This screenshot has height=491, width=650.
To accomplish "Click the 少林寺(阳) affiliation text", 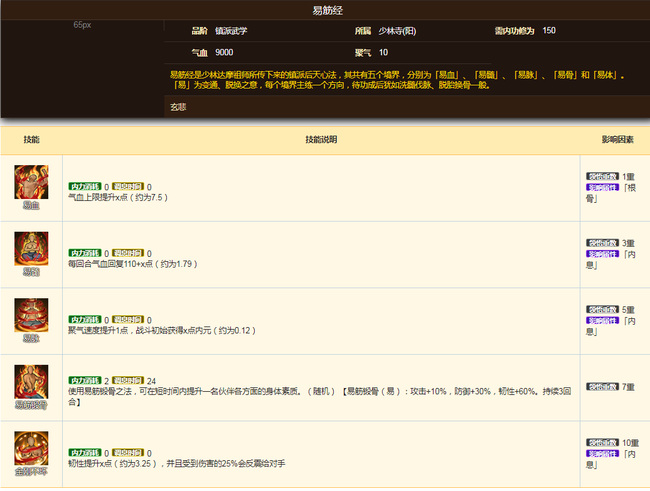I will pyautogui.click(x=395, y=31).
